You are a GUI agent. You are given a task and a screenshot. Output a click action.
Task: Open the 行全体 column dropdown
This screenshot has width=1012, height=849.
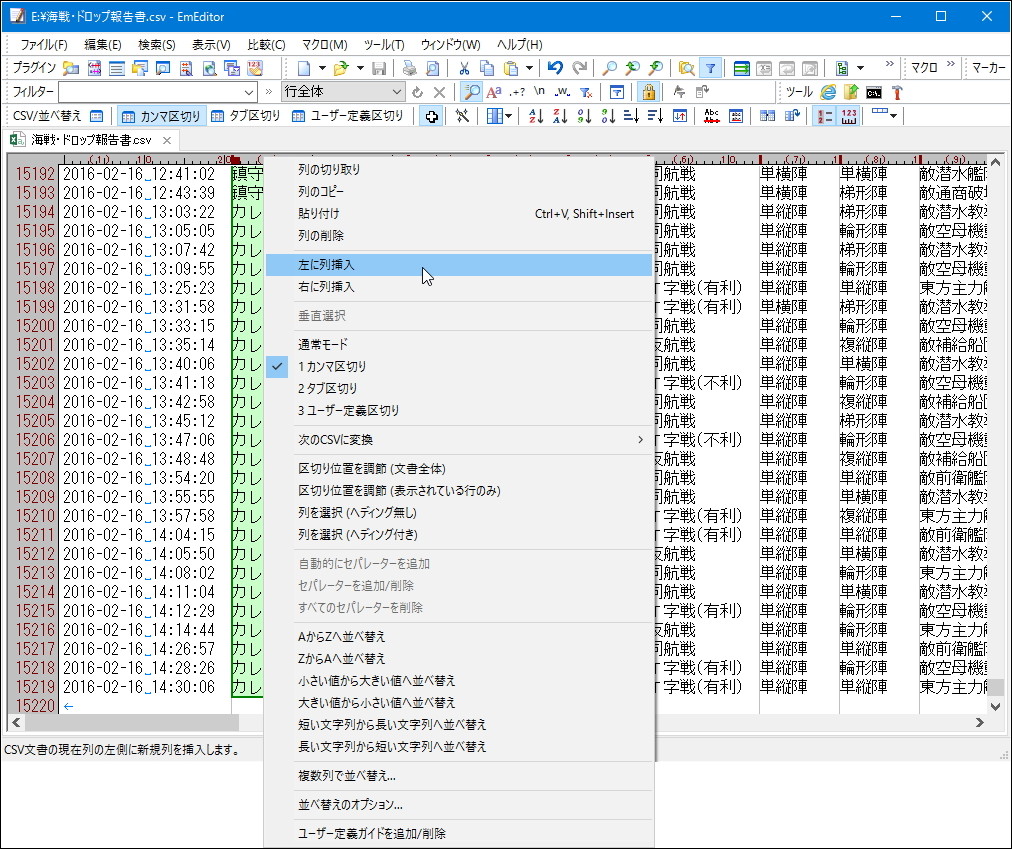click(397, 92)
